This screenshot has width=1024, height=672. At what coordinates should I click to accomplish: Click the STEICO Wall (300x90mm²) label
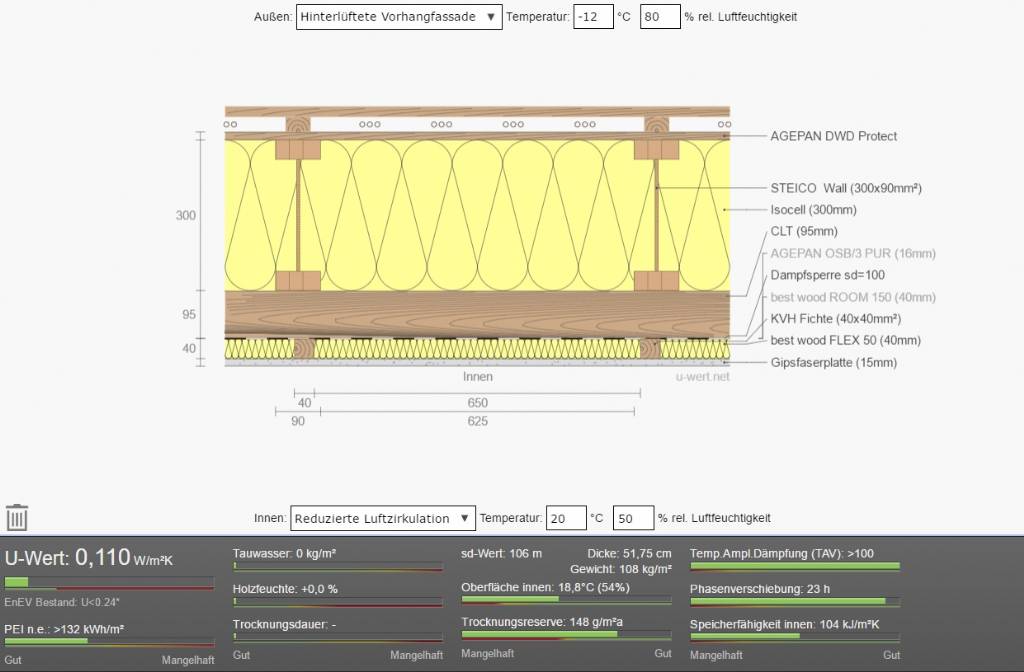click(845, 188)
